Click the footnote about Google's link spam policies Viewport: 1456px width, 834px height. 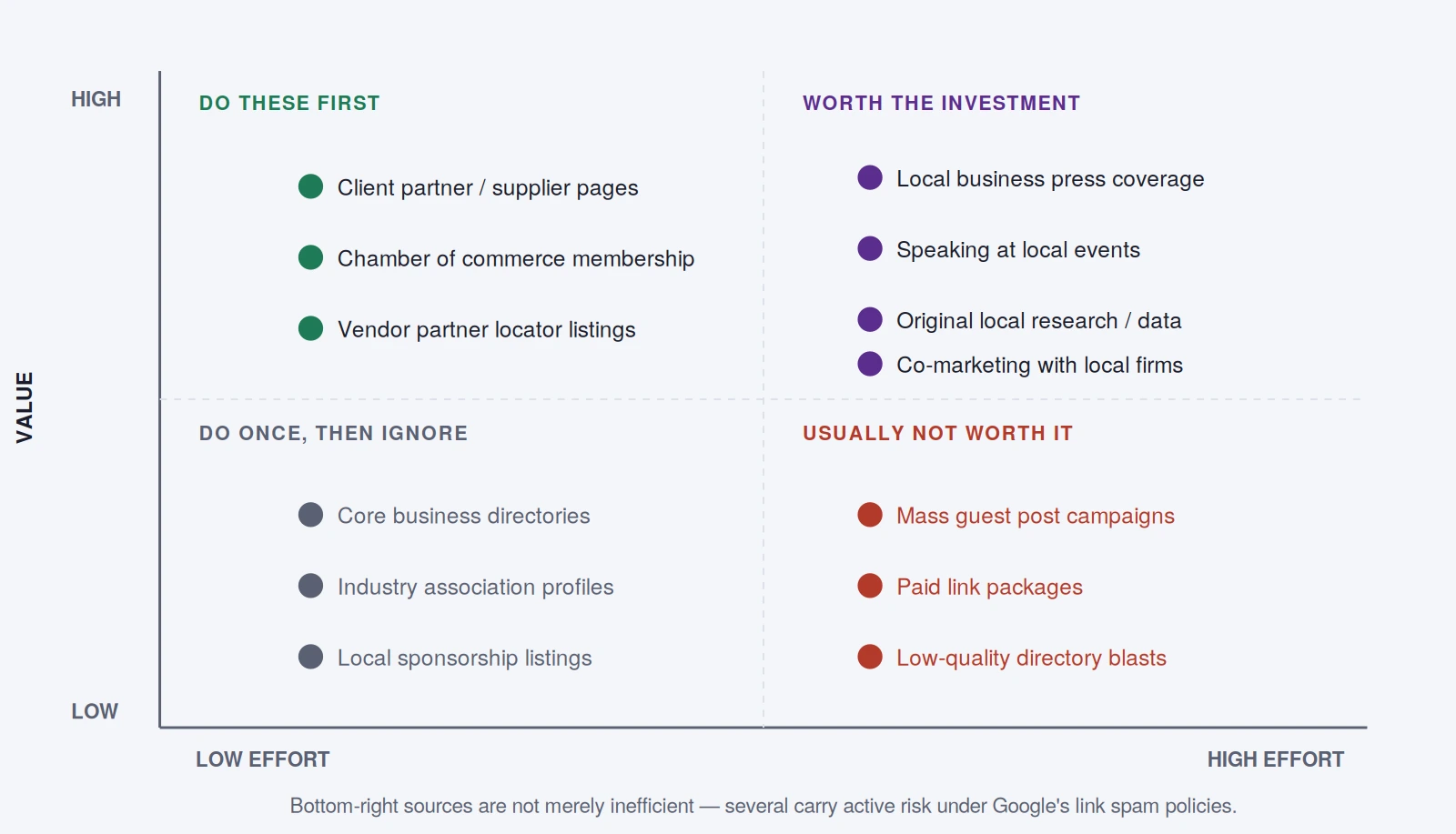point(763,806)
